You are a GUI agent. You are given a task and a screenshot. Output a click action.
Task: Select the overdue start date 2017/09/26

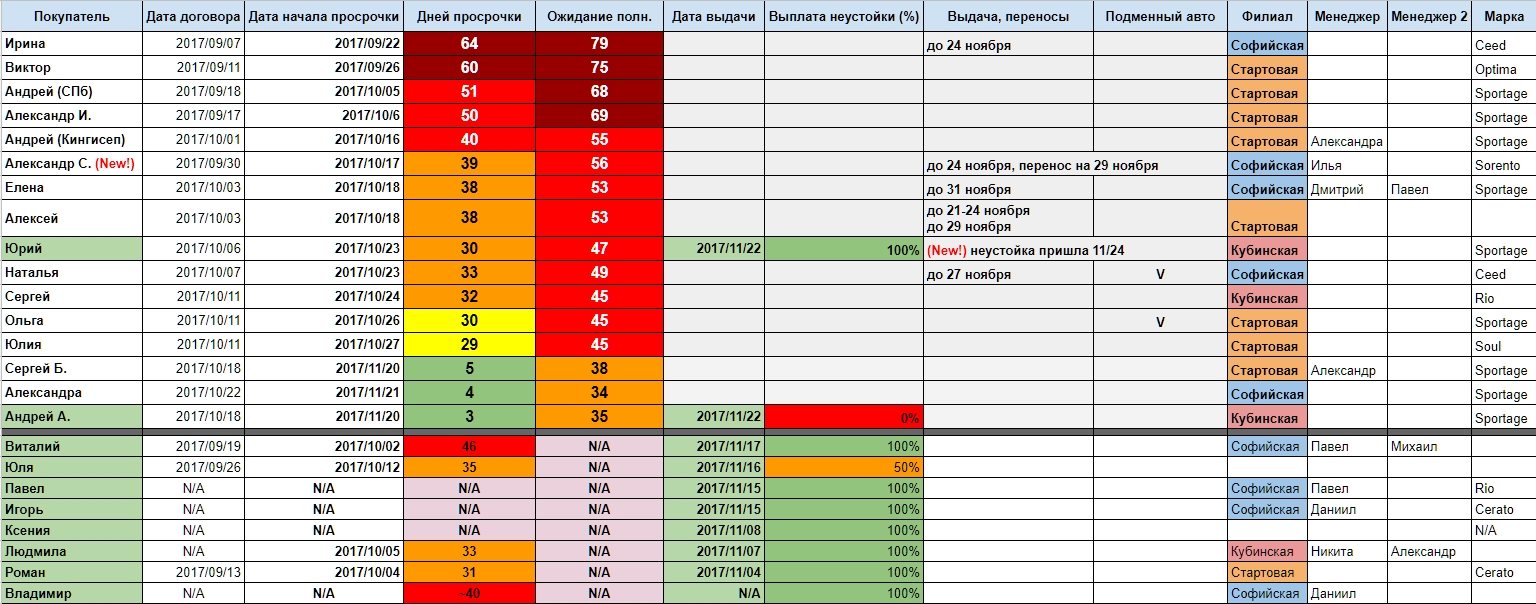(324, 68)
